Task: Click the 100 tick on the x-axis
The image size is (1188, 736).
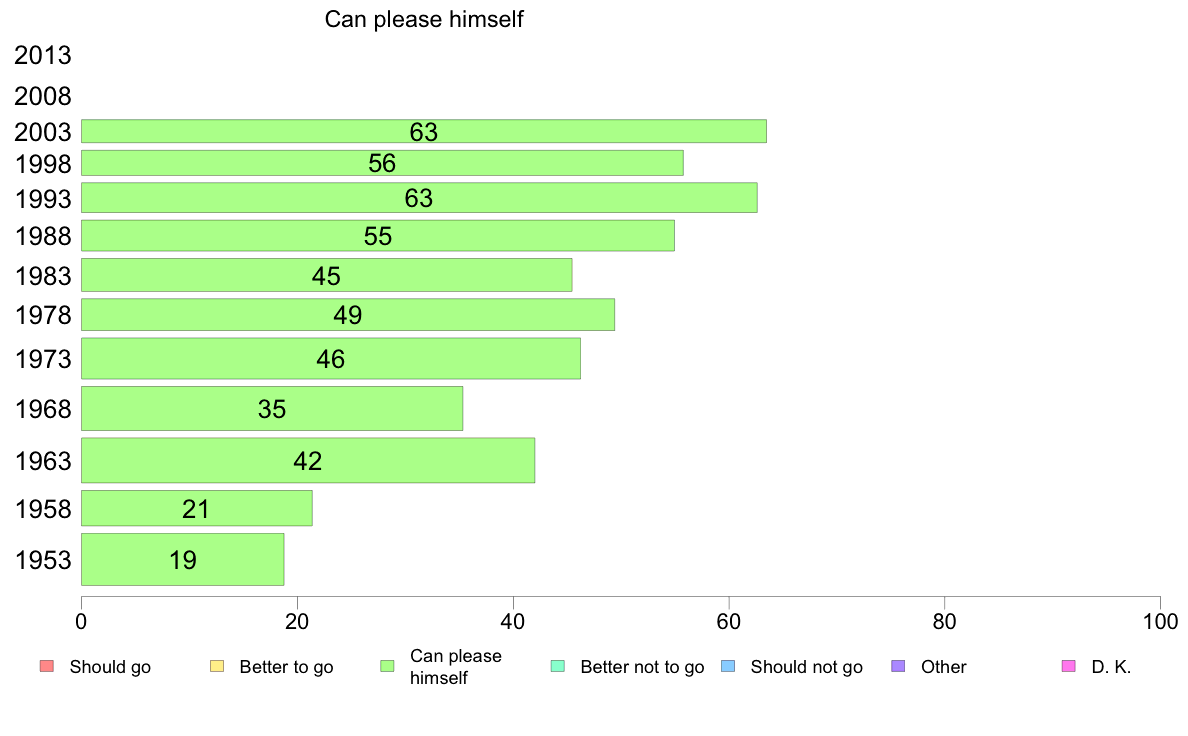Action: (x=1160, y=622)
